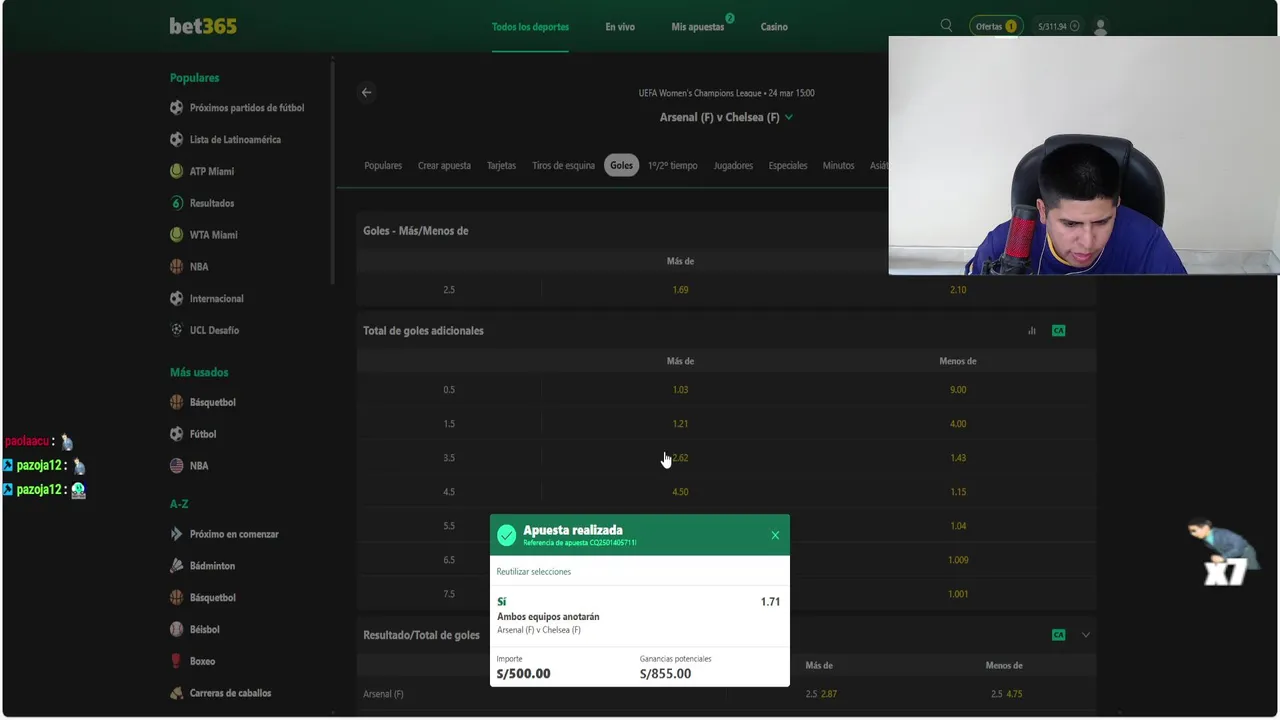Image resolution: width=1280 pixels, height=720 pixels.
Task: Close the Apuesta realizada confirmation
Action: click(775, 535)
